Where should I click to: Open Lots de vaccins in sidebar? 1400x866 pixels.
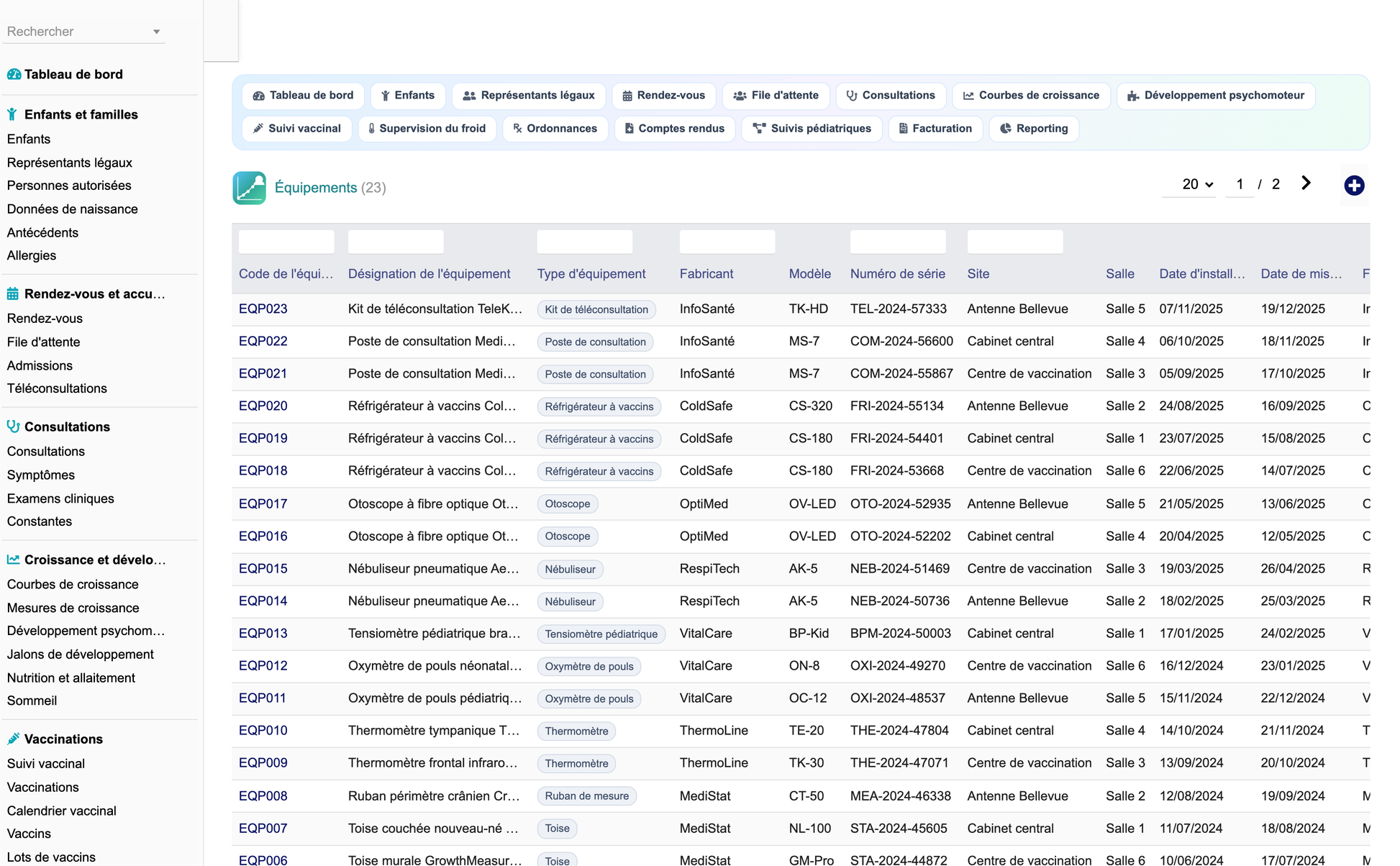51,857
